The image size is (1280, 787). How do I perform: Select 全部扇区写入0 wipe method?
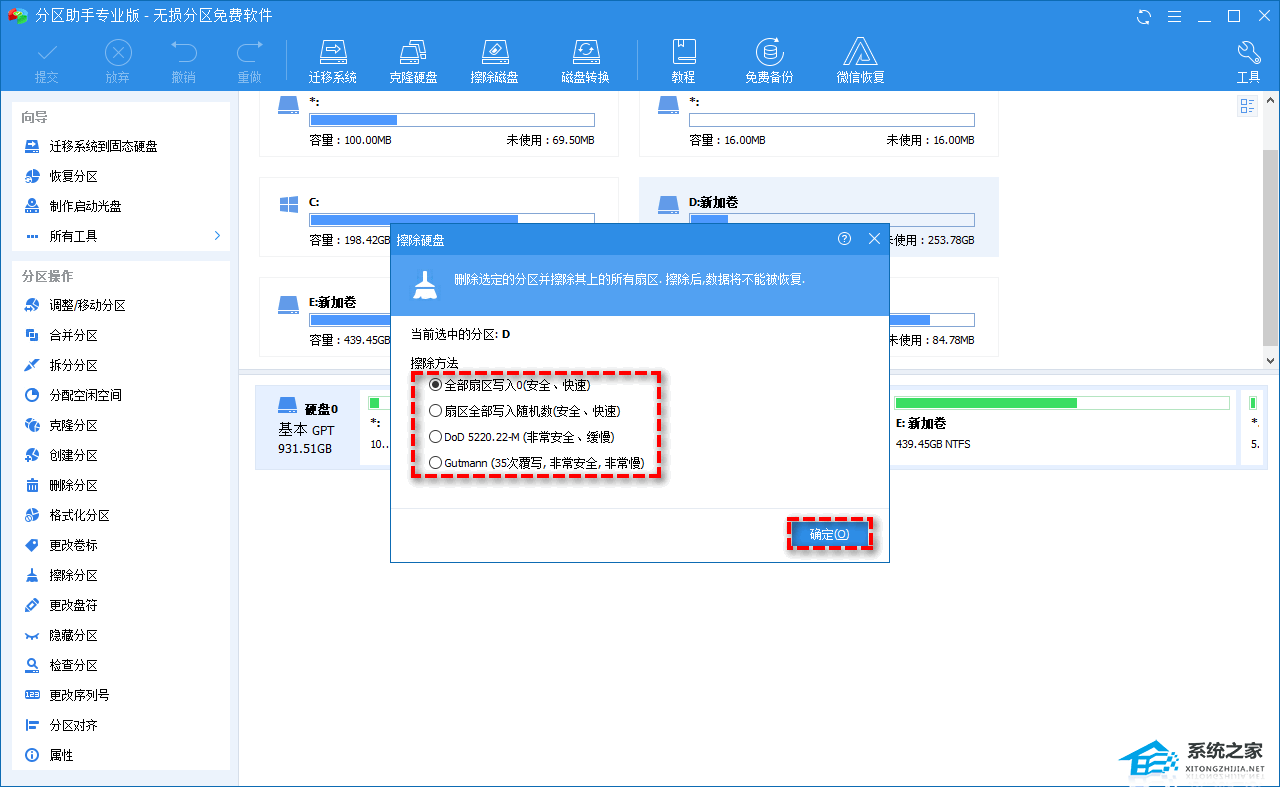pos(435,385)
